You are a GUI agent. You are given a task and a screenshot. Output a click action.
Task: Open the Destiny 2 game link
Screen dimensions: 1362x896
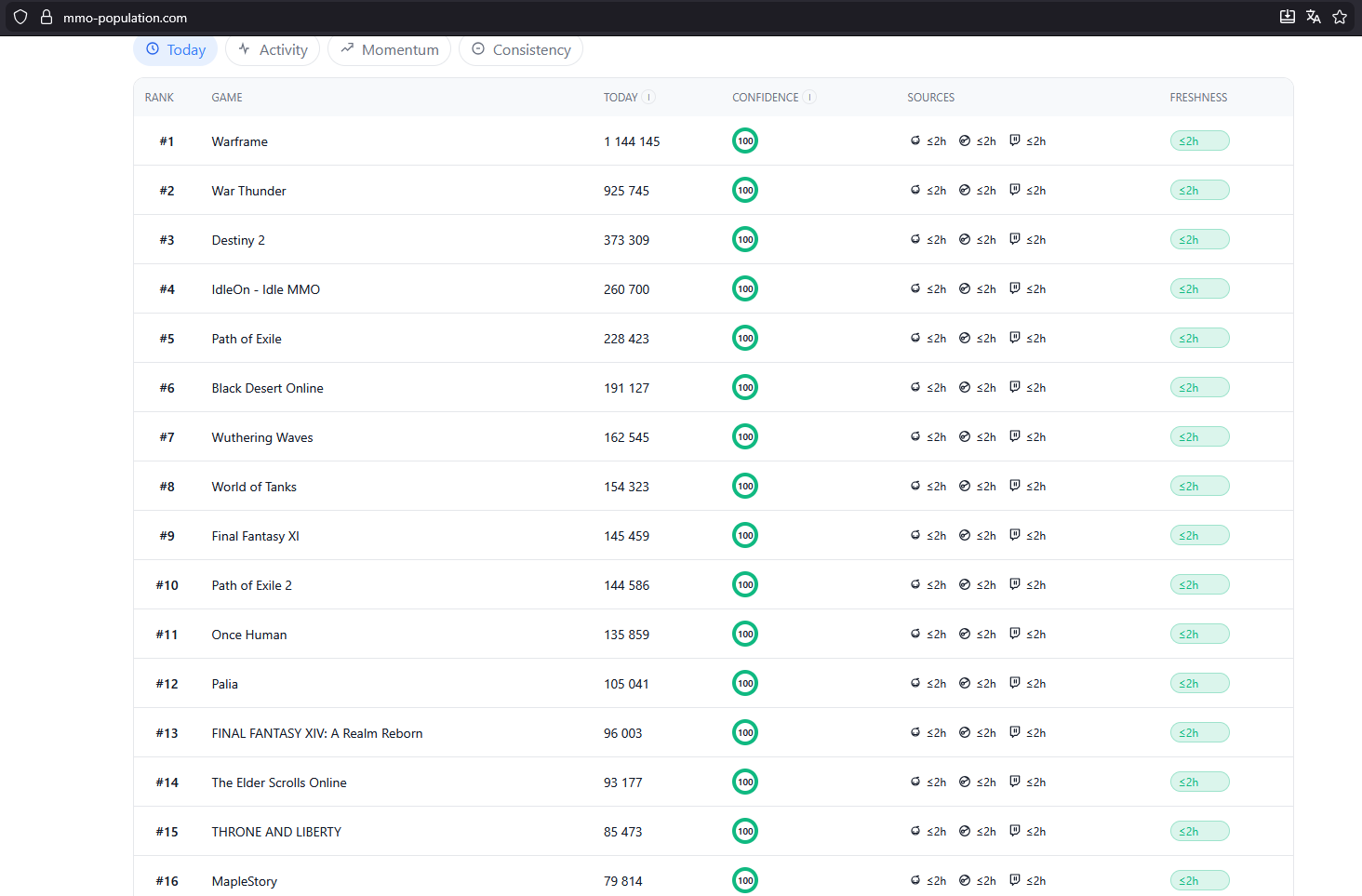click(238, 240)
